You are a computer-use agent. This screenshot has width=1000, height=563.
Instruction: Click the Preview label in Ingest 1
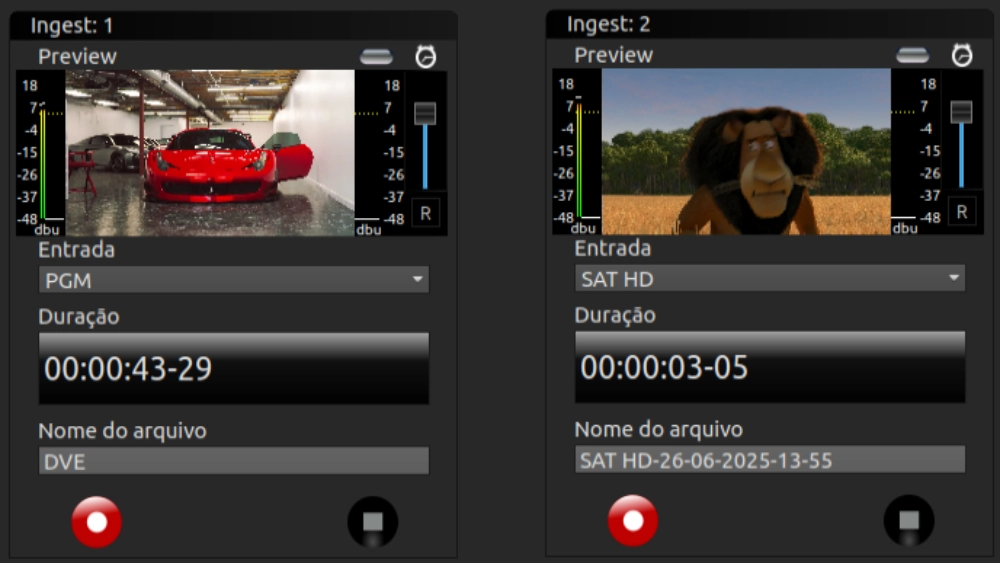pyautogui.click(x=77, y=57)
